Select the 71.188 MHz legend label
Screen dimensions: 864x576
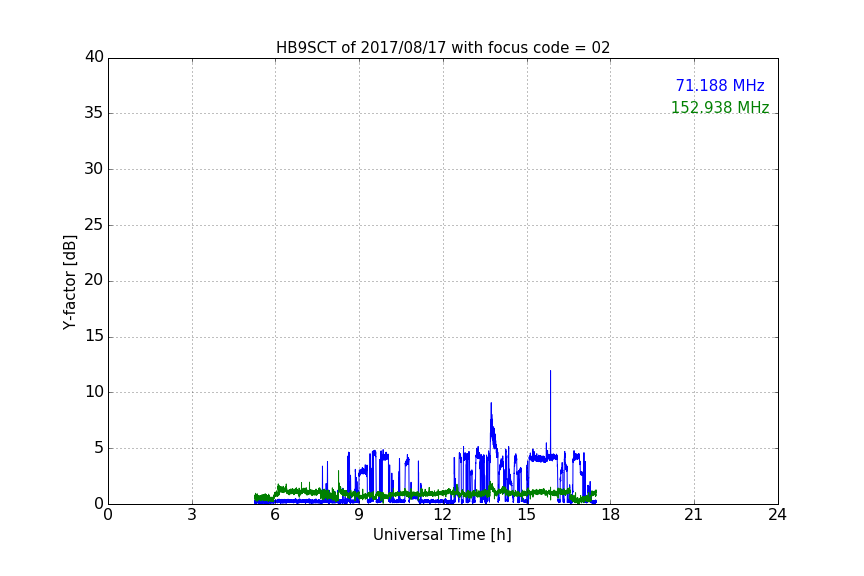[720, 85]
